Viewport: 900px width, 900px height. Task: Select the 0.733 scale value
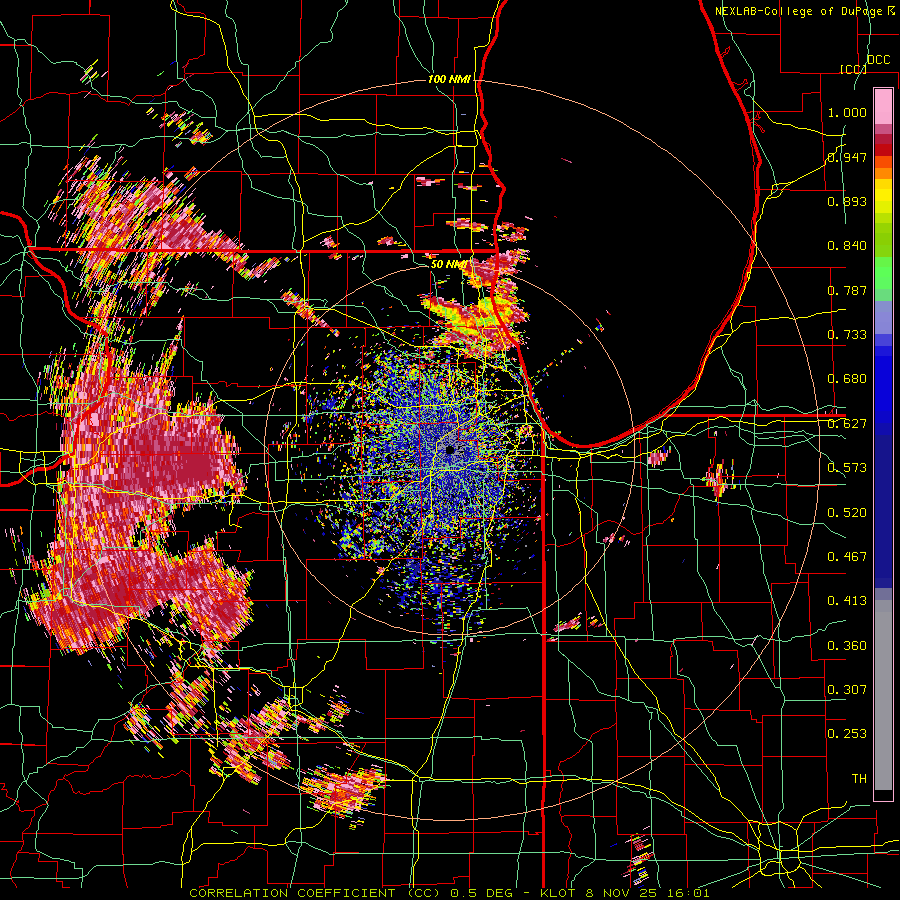847,335
